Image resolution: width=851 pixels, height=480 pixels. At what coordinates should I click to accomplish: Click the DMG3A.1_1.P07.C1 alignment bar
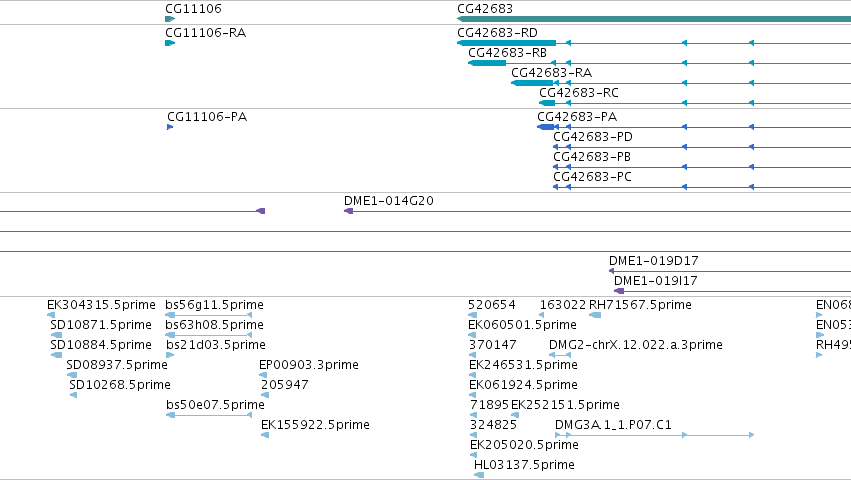[655, 435]
